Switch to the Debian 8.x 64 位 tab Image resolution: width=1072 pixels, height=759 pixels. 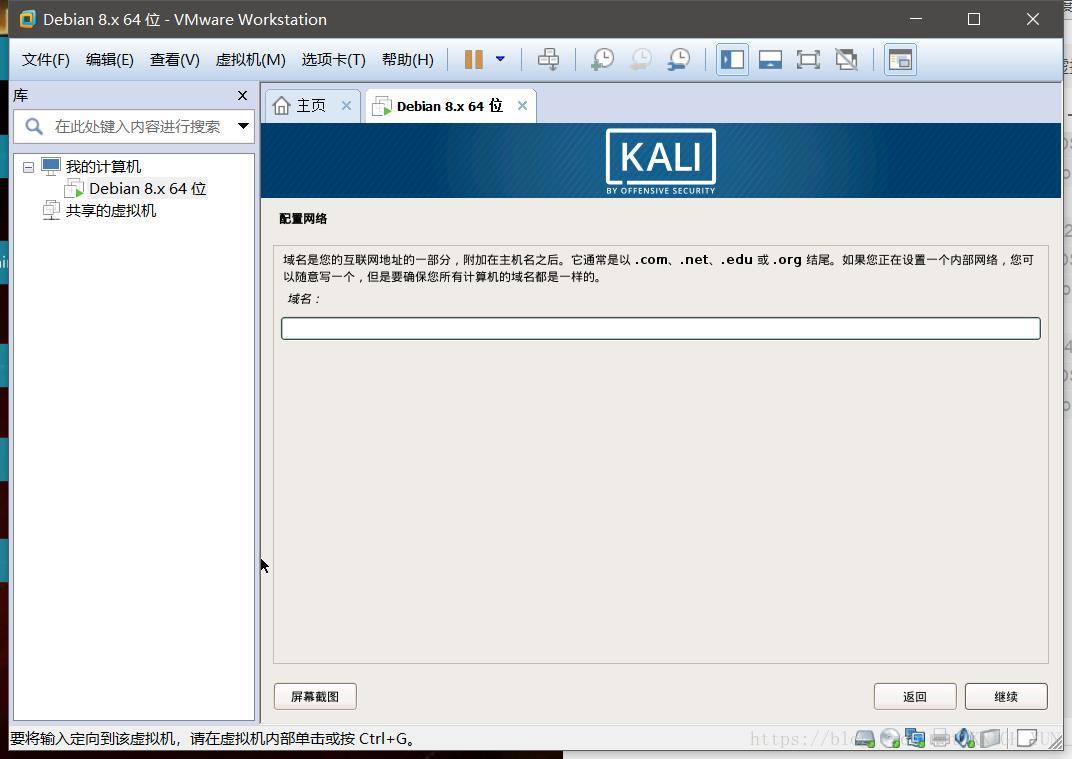[x=449, y=106]
